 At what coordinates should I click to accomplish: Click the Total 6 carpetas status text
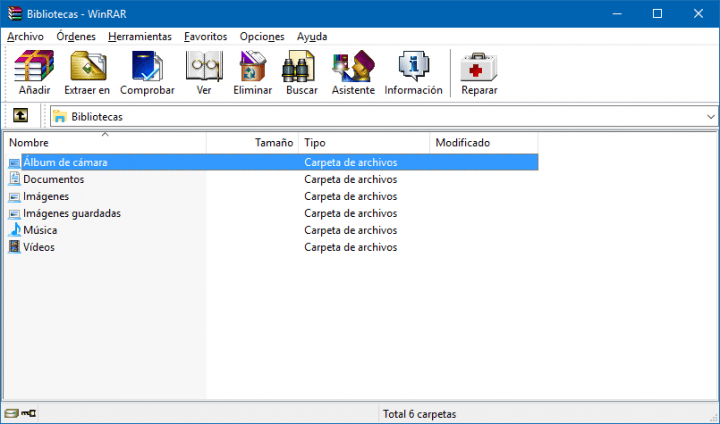tap(419, 414)
